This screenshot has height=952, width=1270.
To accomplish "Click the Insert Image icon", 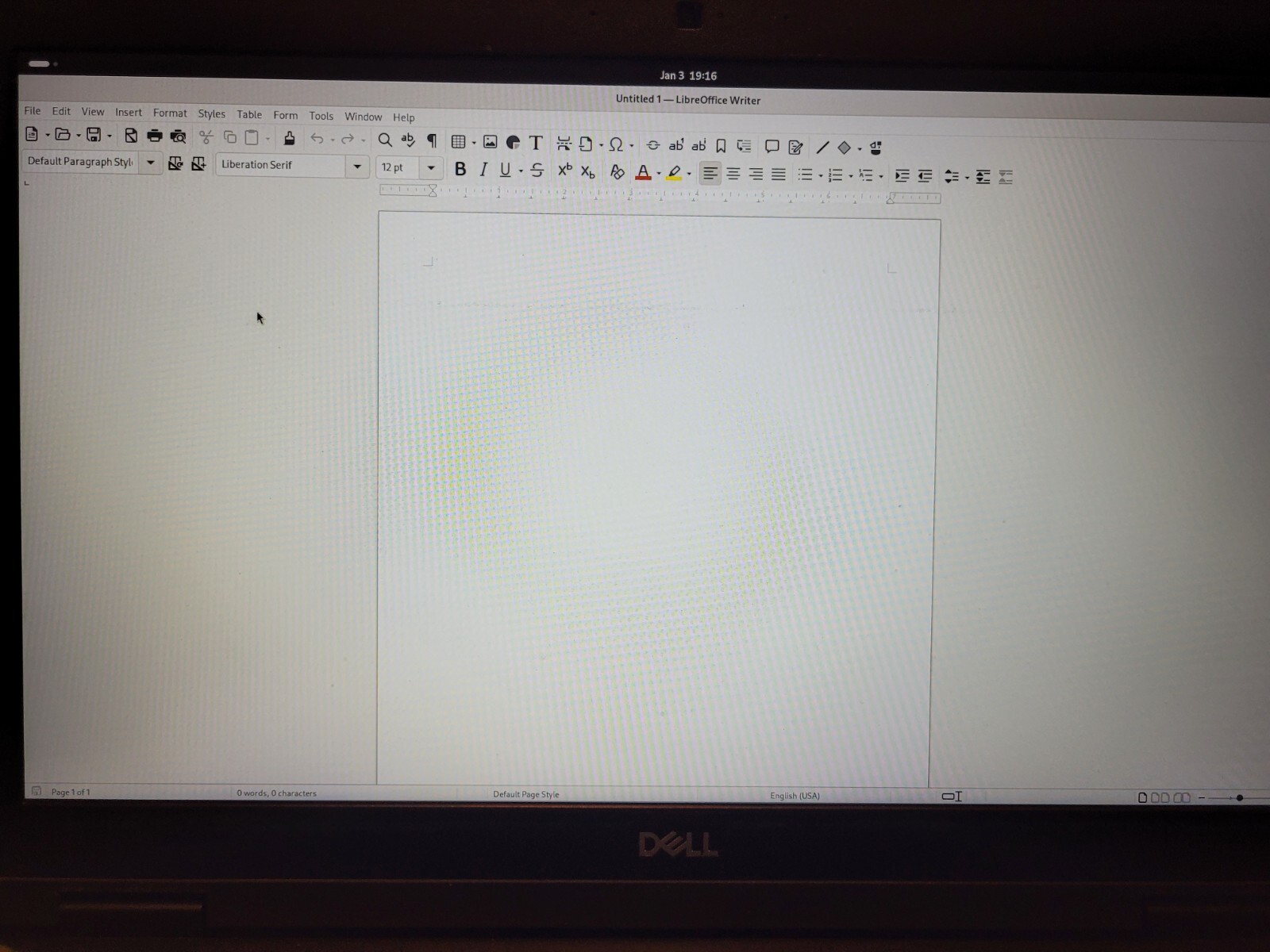I will click(x=490, y=142).
